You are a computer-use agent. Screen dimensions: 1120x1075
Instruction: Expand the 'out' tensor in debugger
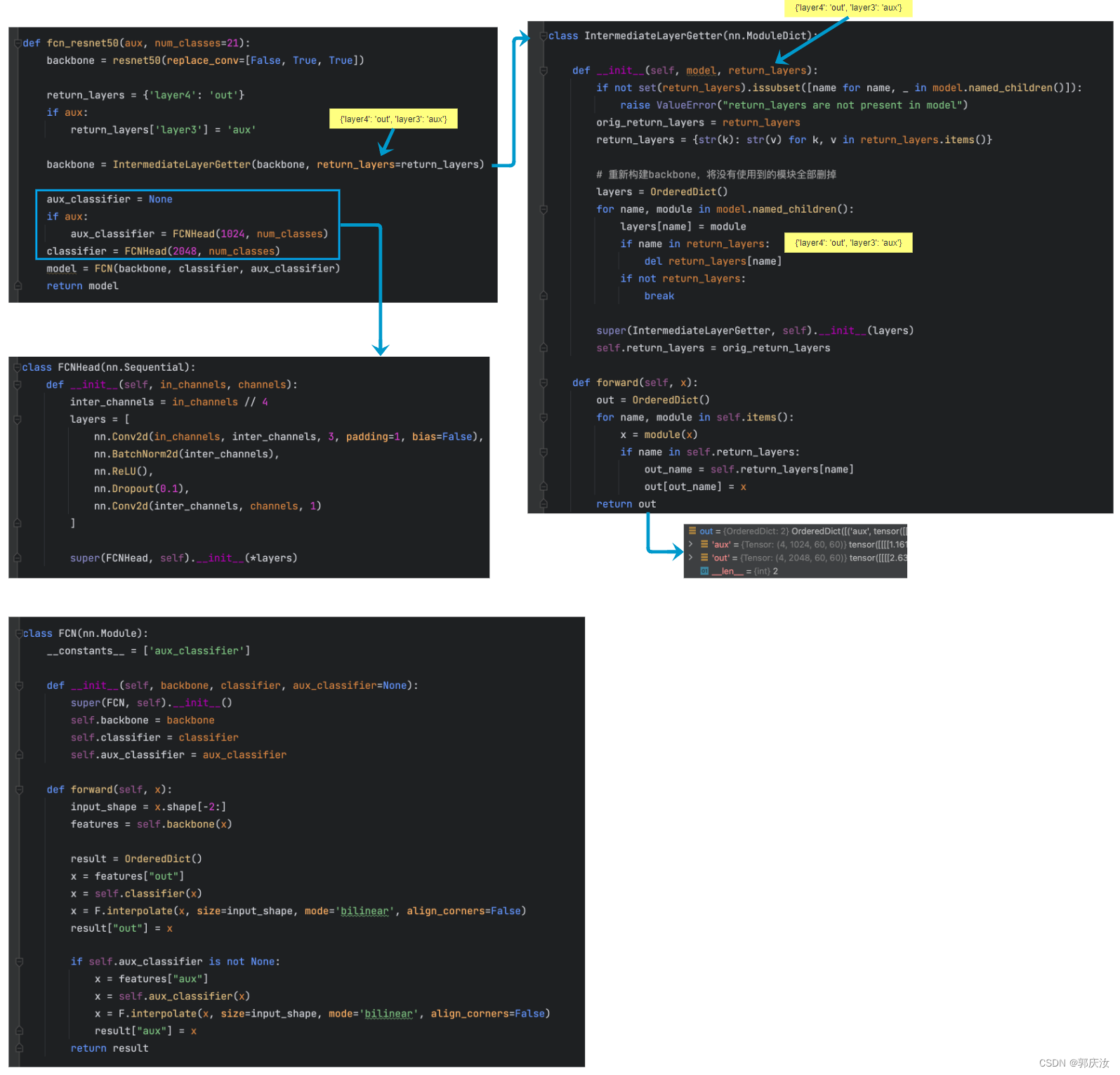click(x=691, y=558)
